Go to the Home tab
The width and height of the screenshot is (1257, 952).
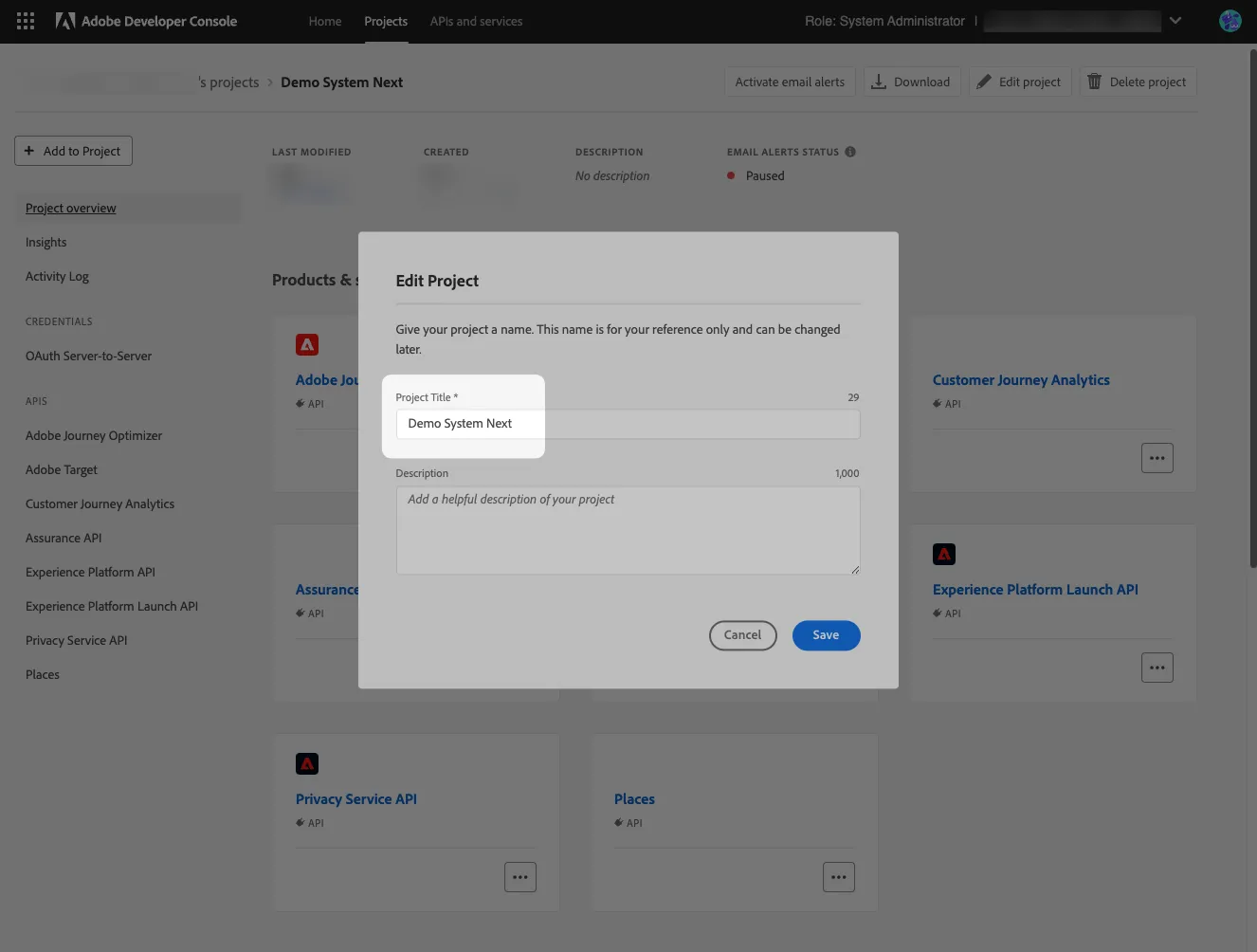325,21
